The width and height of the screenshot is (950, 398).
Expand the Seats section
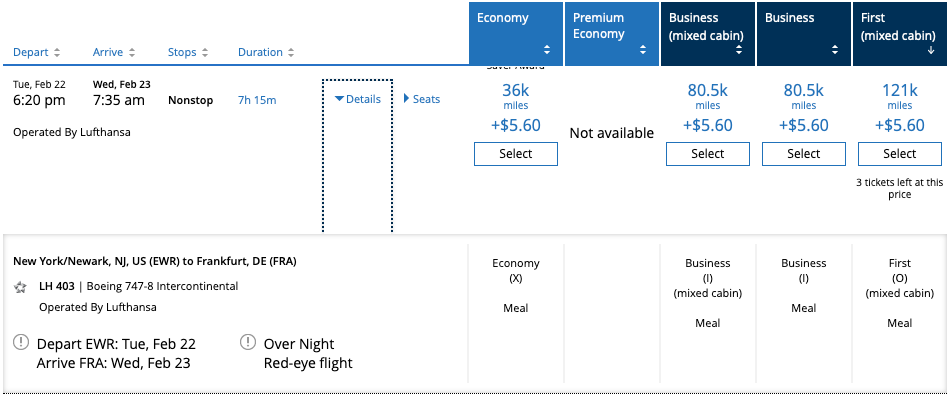(x=422, y=99)
